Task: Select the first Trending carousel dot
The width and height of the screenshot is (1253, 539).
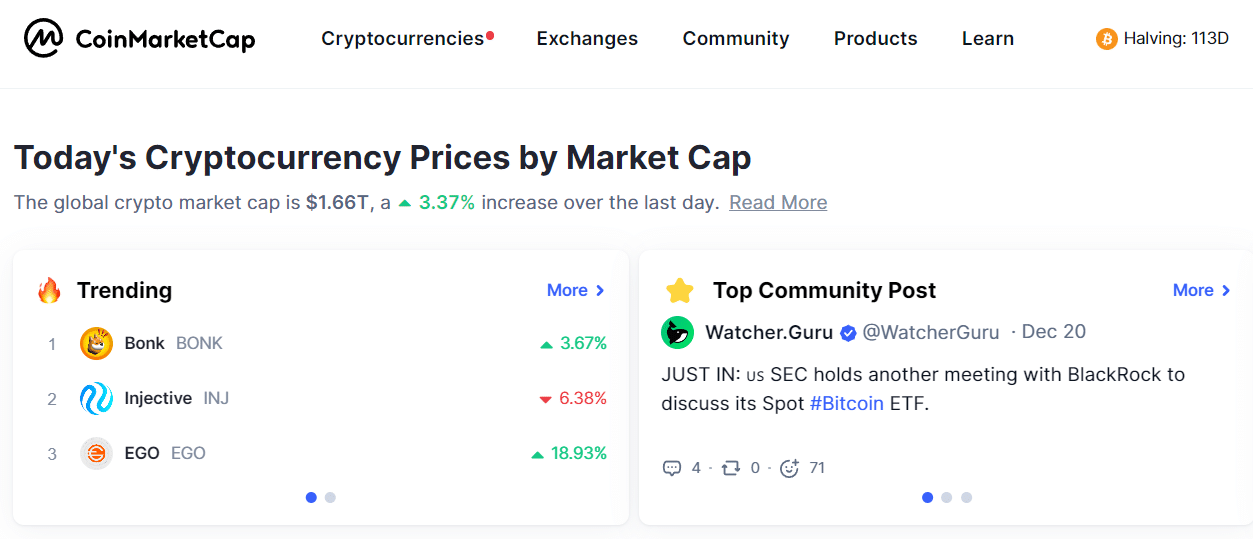Action: (311, 497)
